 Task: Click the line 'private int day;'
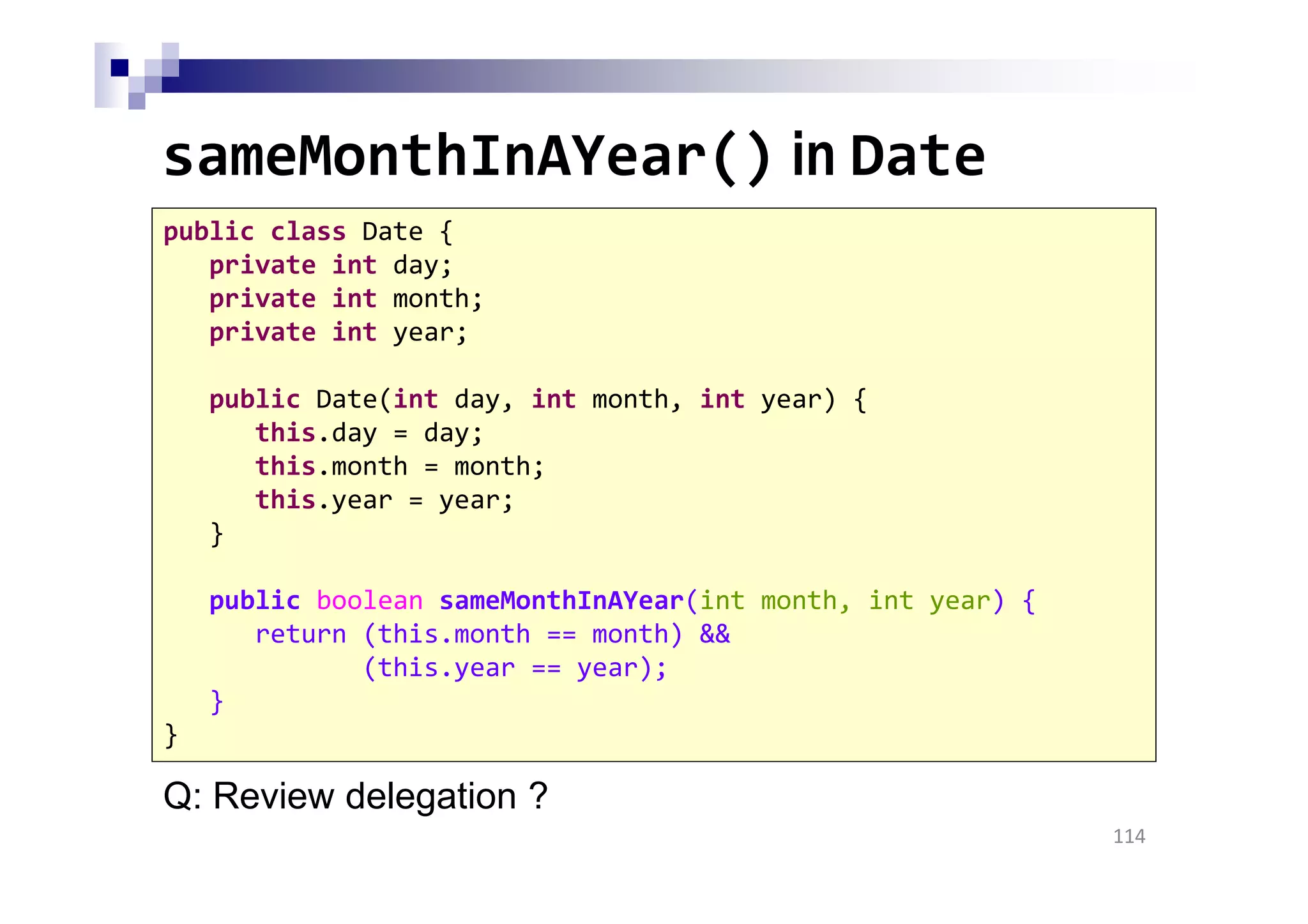[x=331, y=266]
